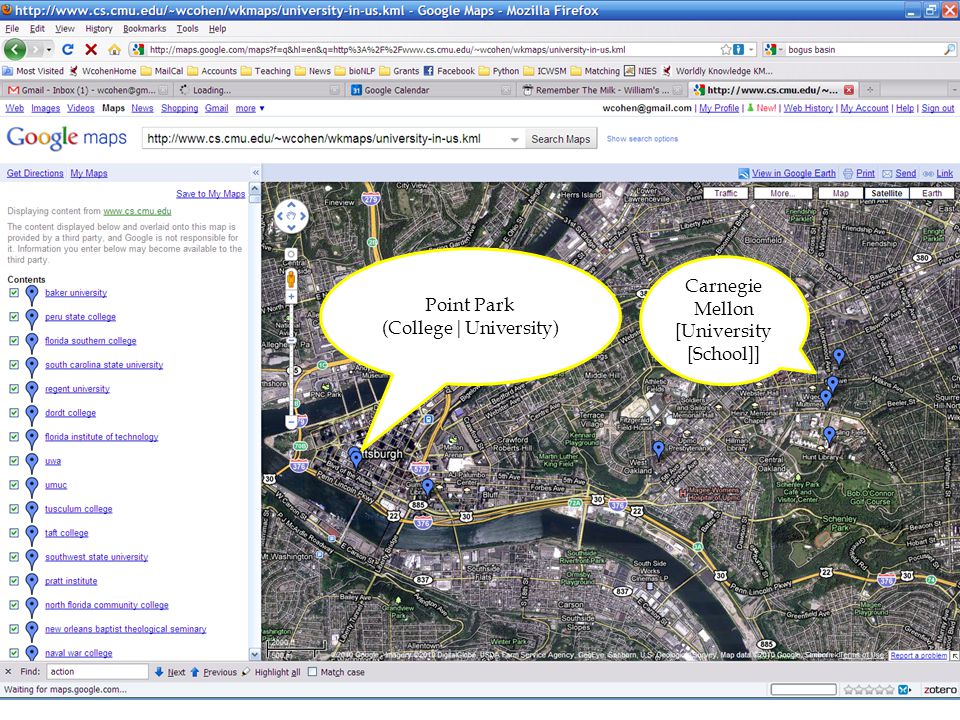
Task: Click the envelope icon beside Send
Action: (x=887, y=173)
